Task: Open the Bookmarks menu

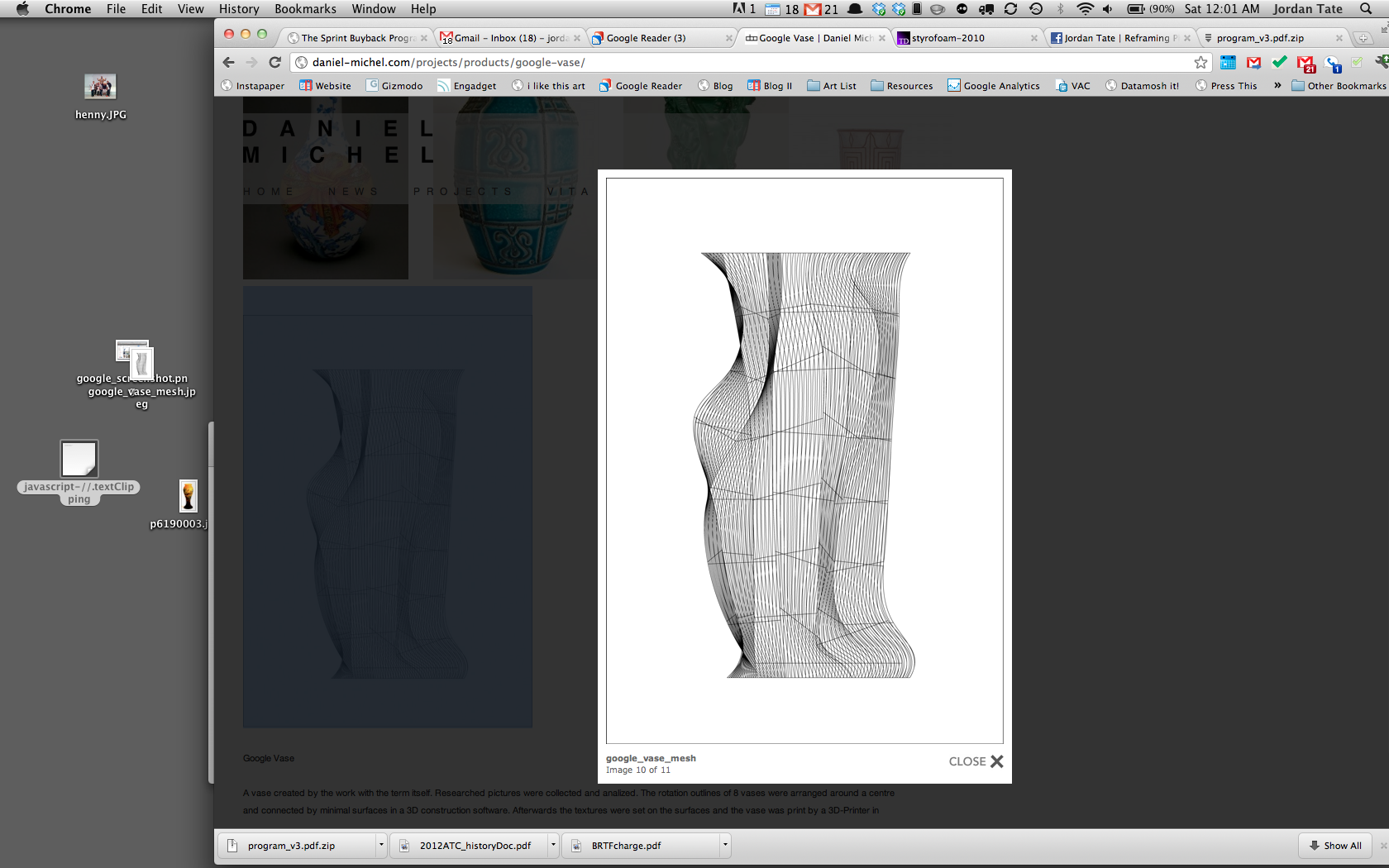Action: click(x=305, y=9)
